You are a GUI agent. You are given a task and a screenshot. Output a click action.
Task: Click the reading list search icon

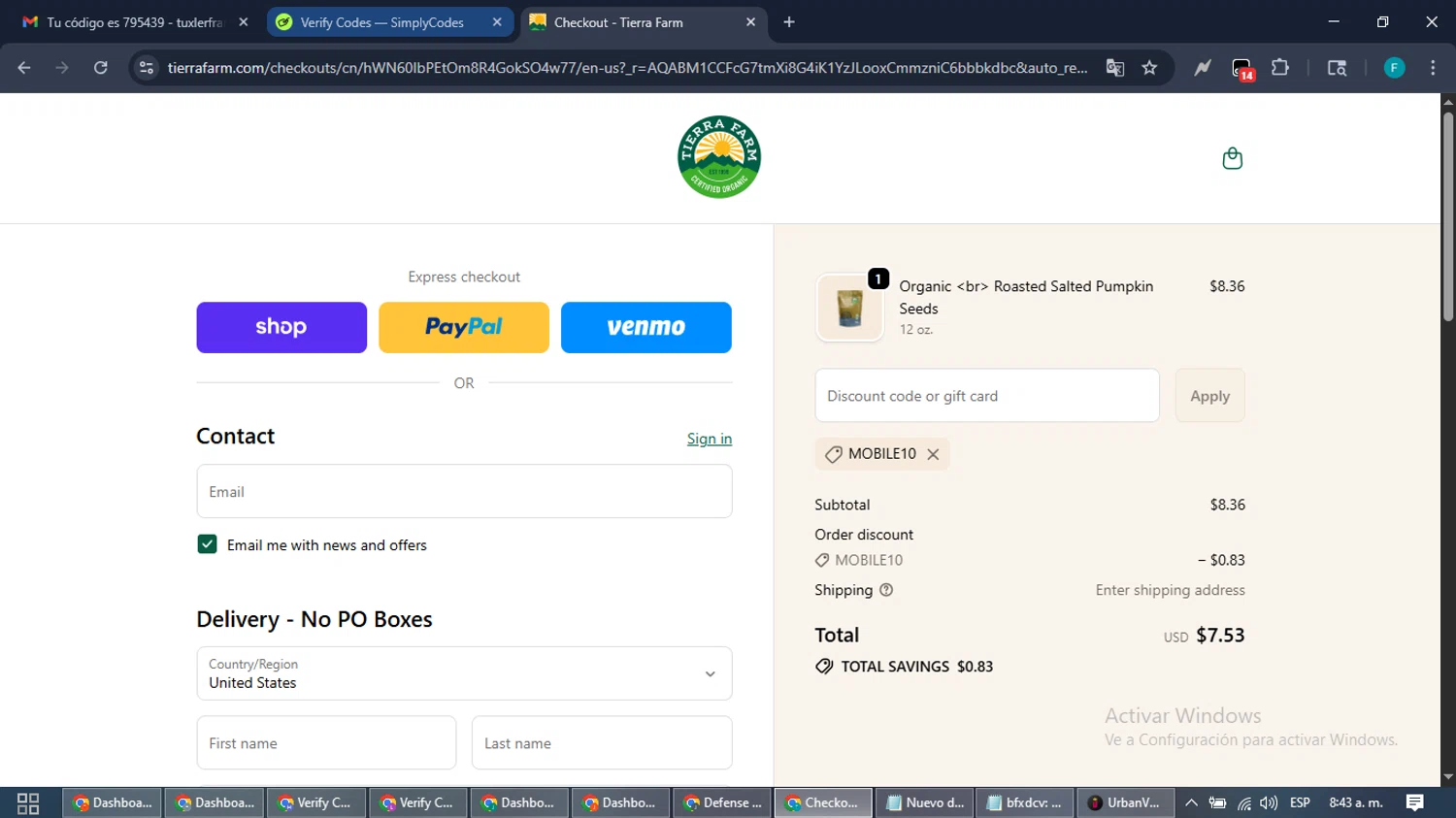pyautogui.click(x=1337, y=68)
